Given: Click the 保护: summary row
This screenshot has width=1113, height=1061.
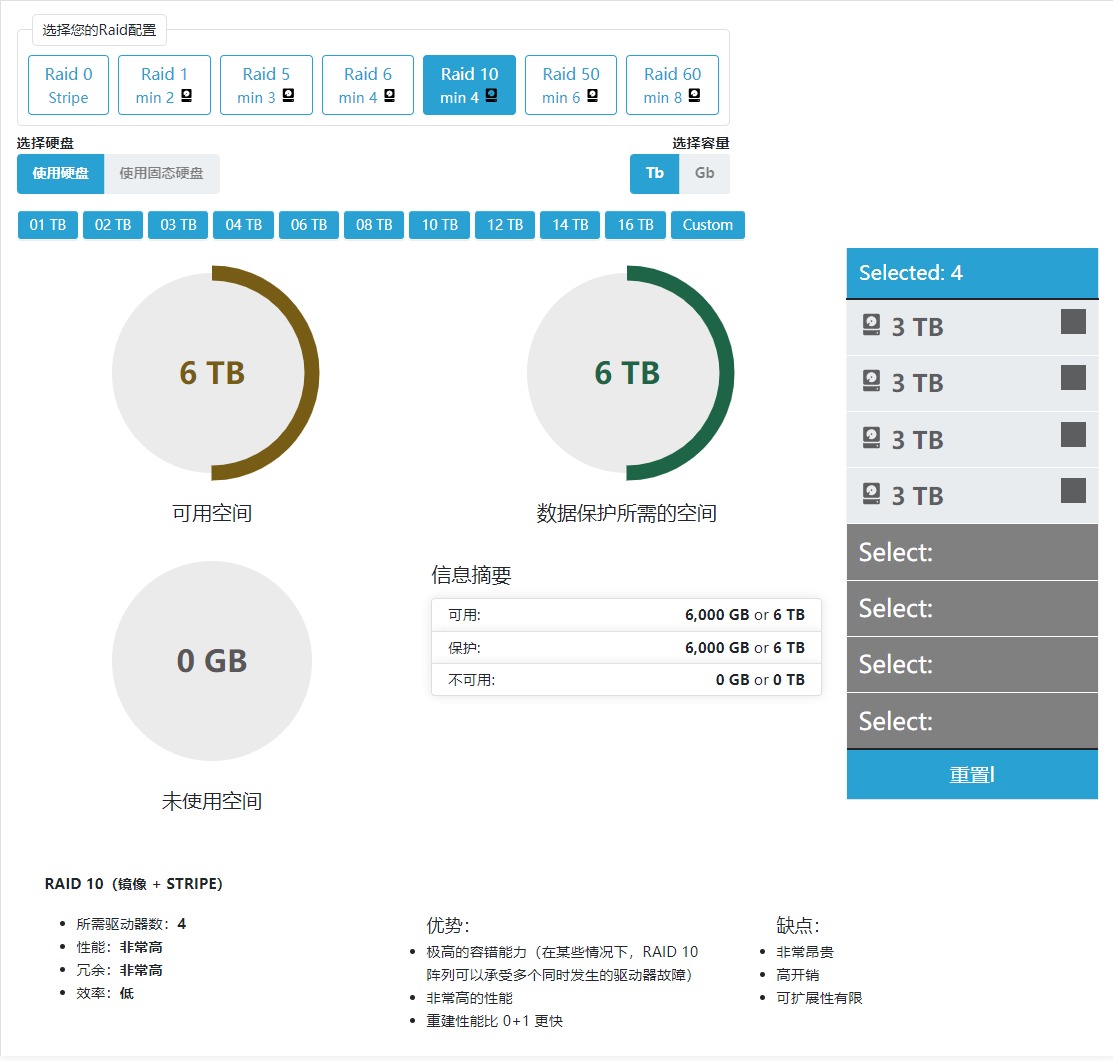Looking at the screenshot, I should point(626,648).
